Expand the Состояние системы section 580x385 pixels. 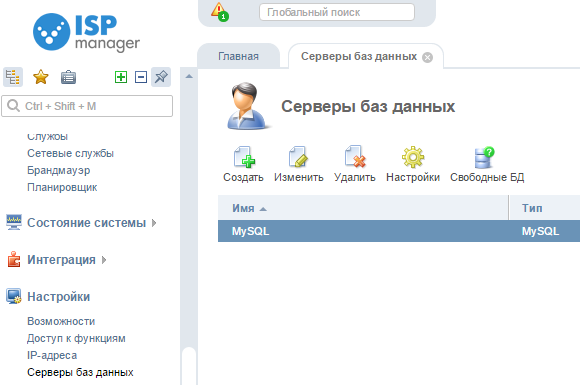click(92, 223)
